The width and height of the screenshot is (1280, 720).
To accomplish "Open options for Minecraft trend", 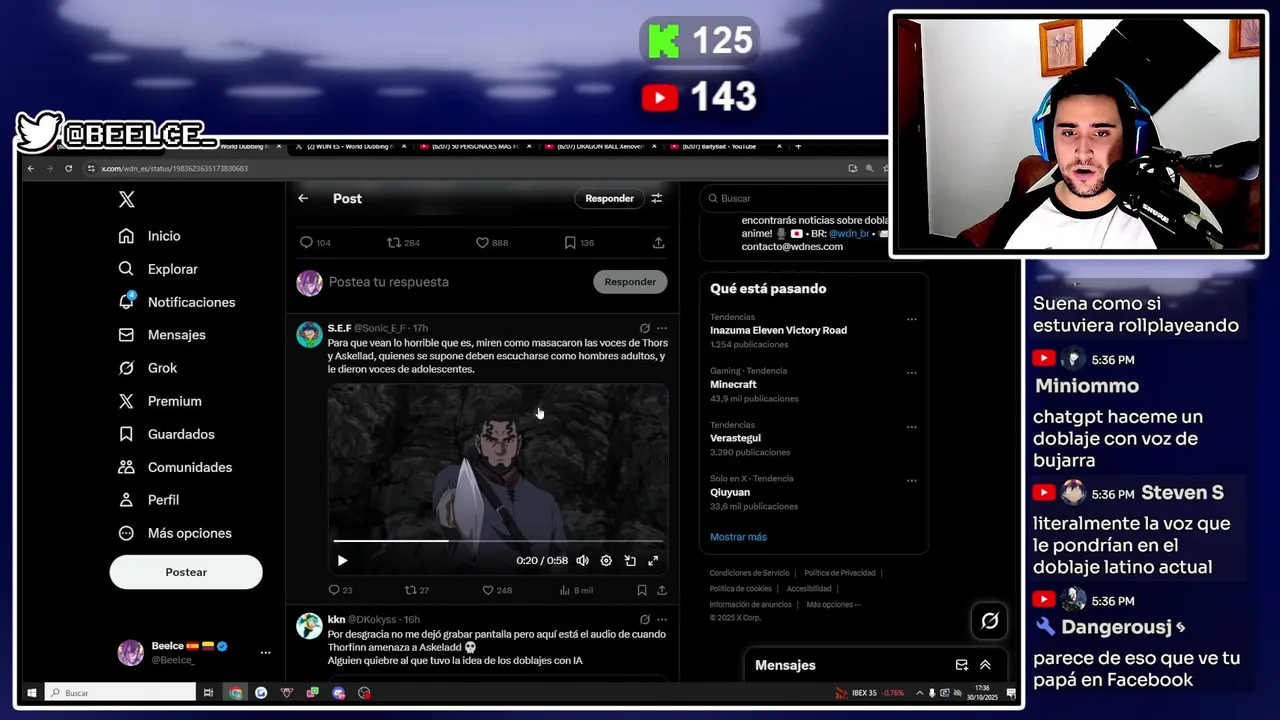I will click(911, 373).
